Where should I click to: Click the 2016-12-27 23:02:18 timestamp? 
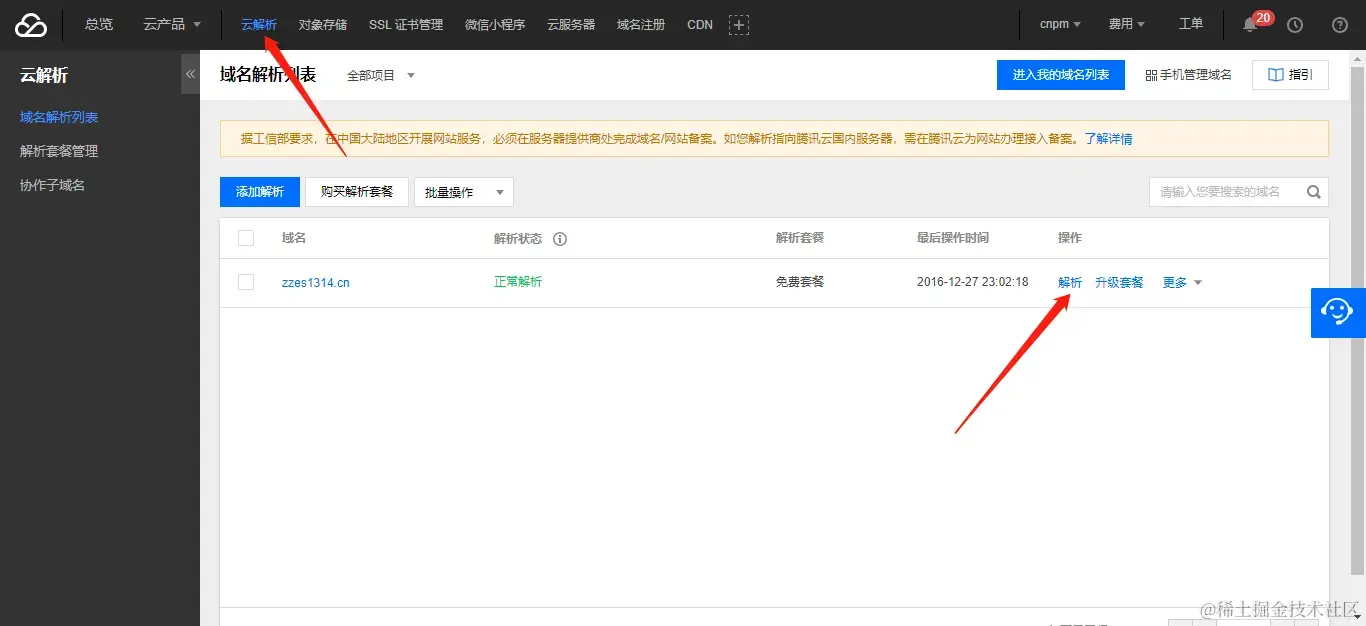pyautogui.click(x=972, y=282)
